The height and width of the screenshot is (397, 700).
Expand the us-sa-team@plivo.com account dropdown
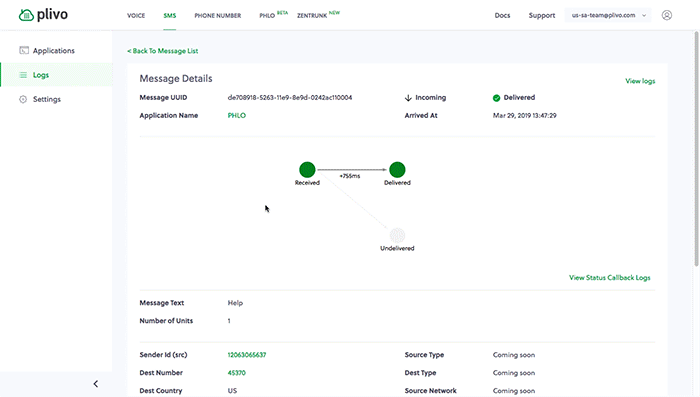pos(608,15)
